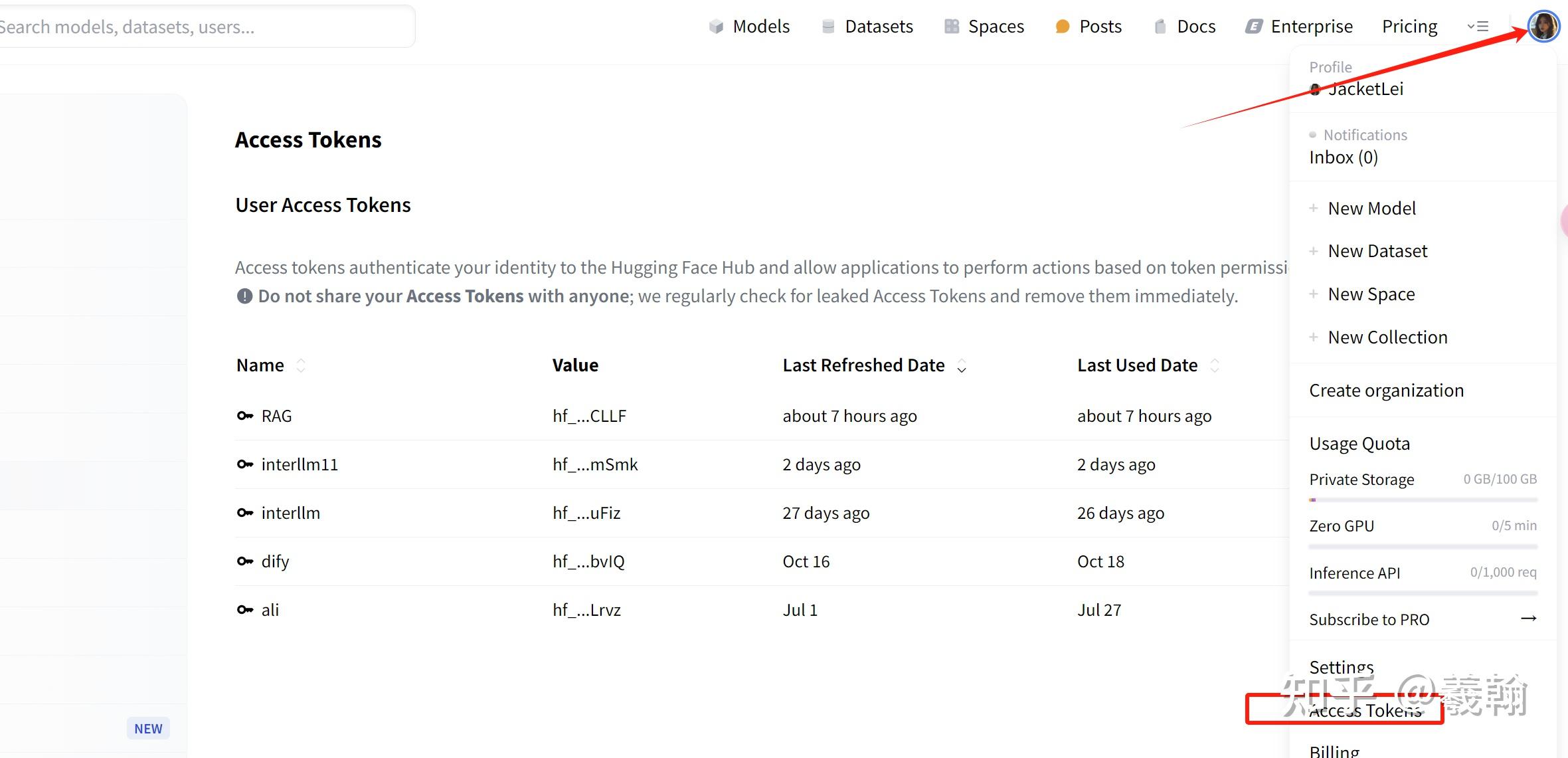This screenshot has height=758, width=1568.
Task: Sort by Last Refreshed Date arrow
Action: (x=962, y=366)
